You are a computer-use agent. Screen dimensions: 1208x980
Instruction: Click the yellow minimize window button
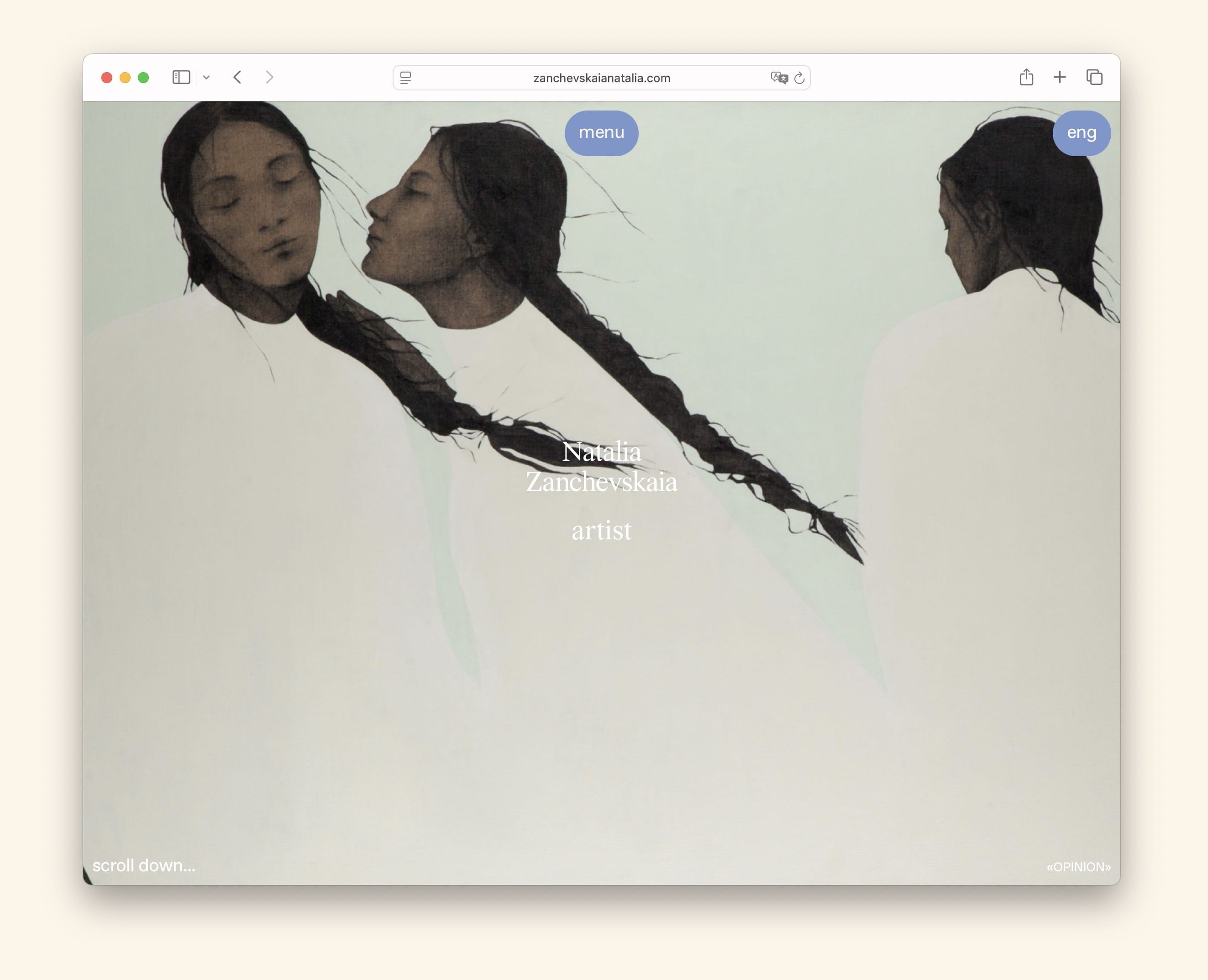pyautogui.click(x=125, y=78)
